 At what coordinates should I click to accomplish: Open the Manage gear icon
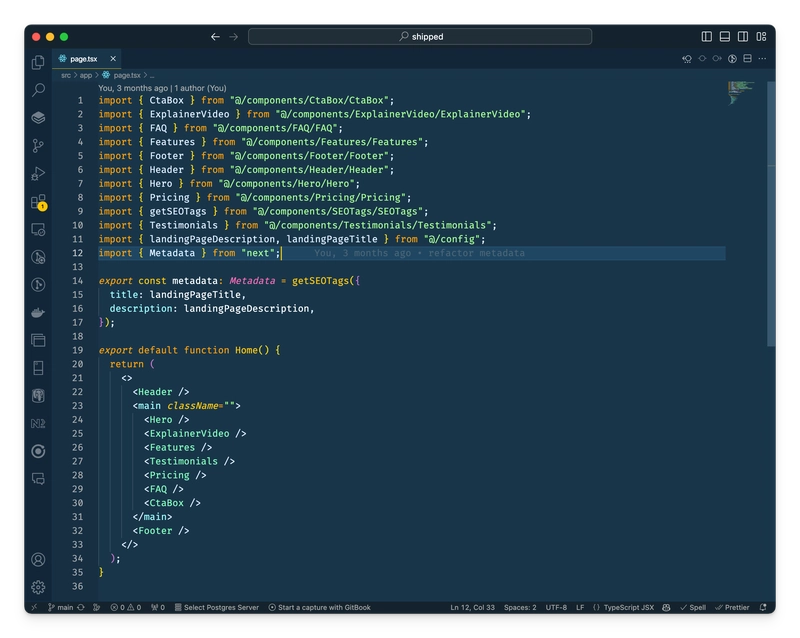point(38,587)
